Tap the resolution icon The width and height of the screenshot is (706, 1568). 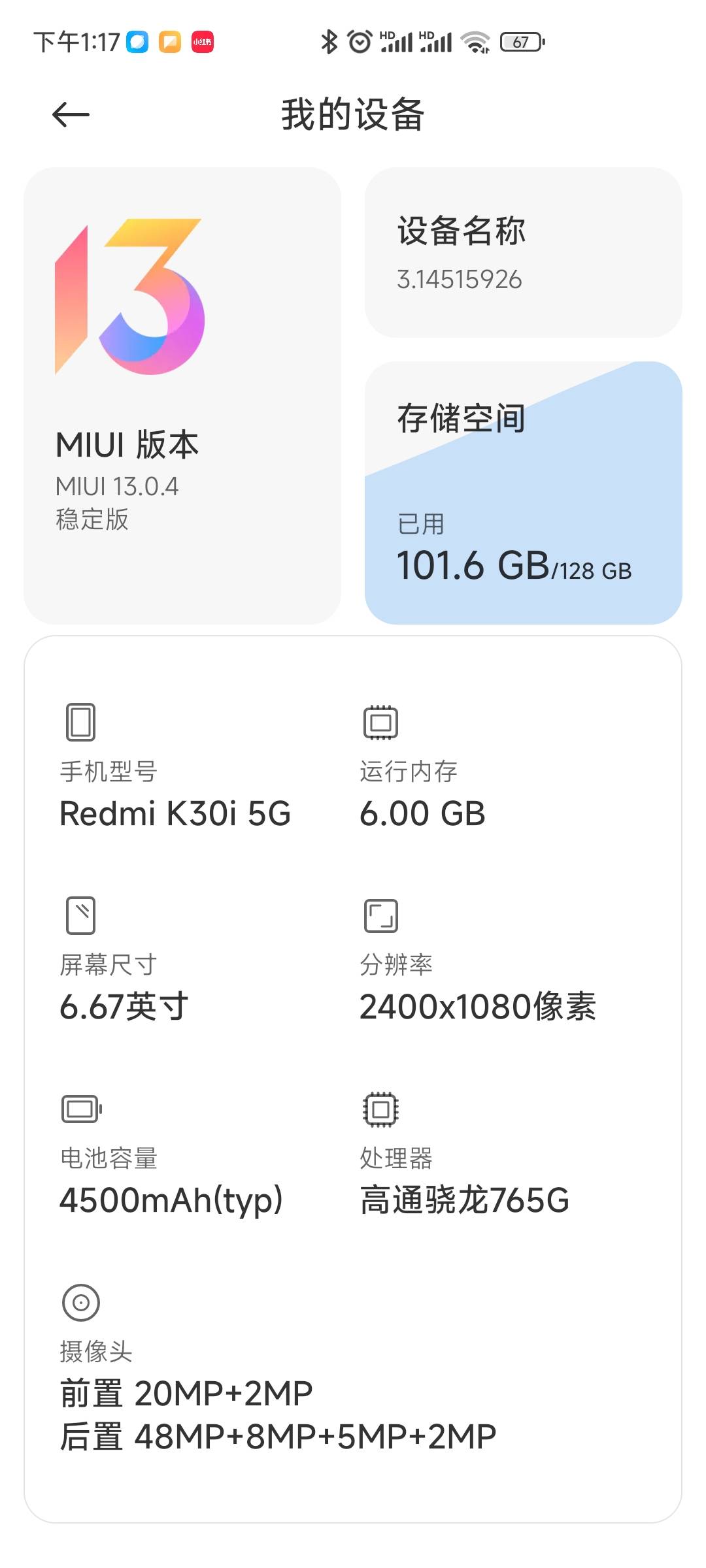click(x=380, y=915)
